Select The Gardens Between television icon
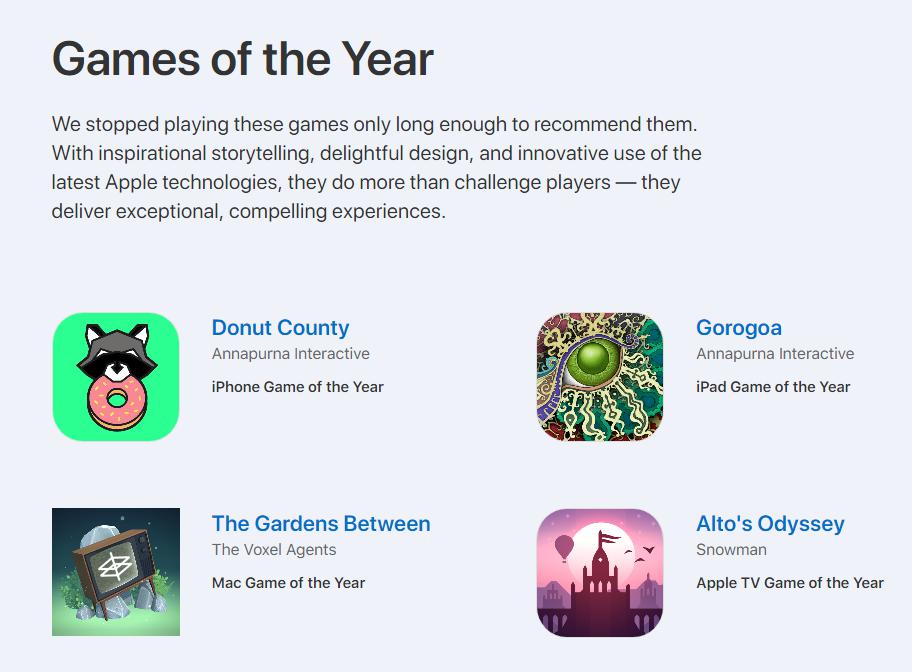This screenshot has width=912, height=672. click(x=116, y=572)
